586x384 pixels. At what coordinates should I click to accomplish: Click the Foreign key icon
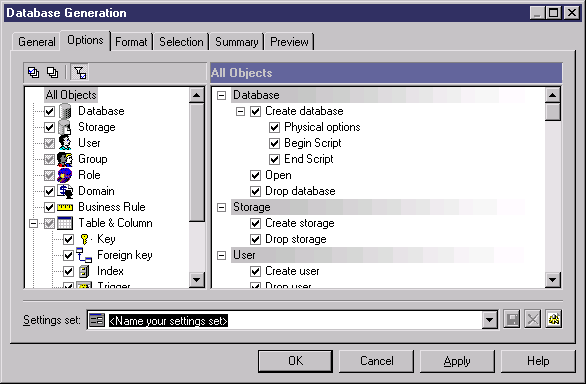click(x=84, y=255)
